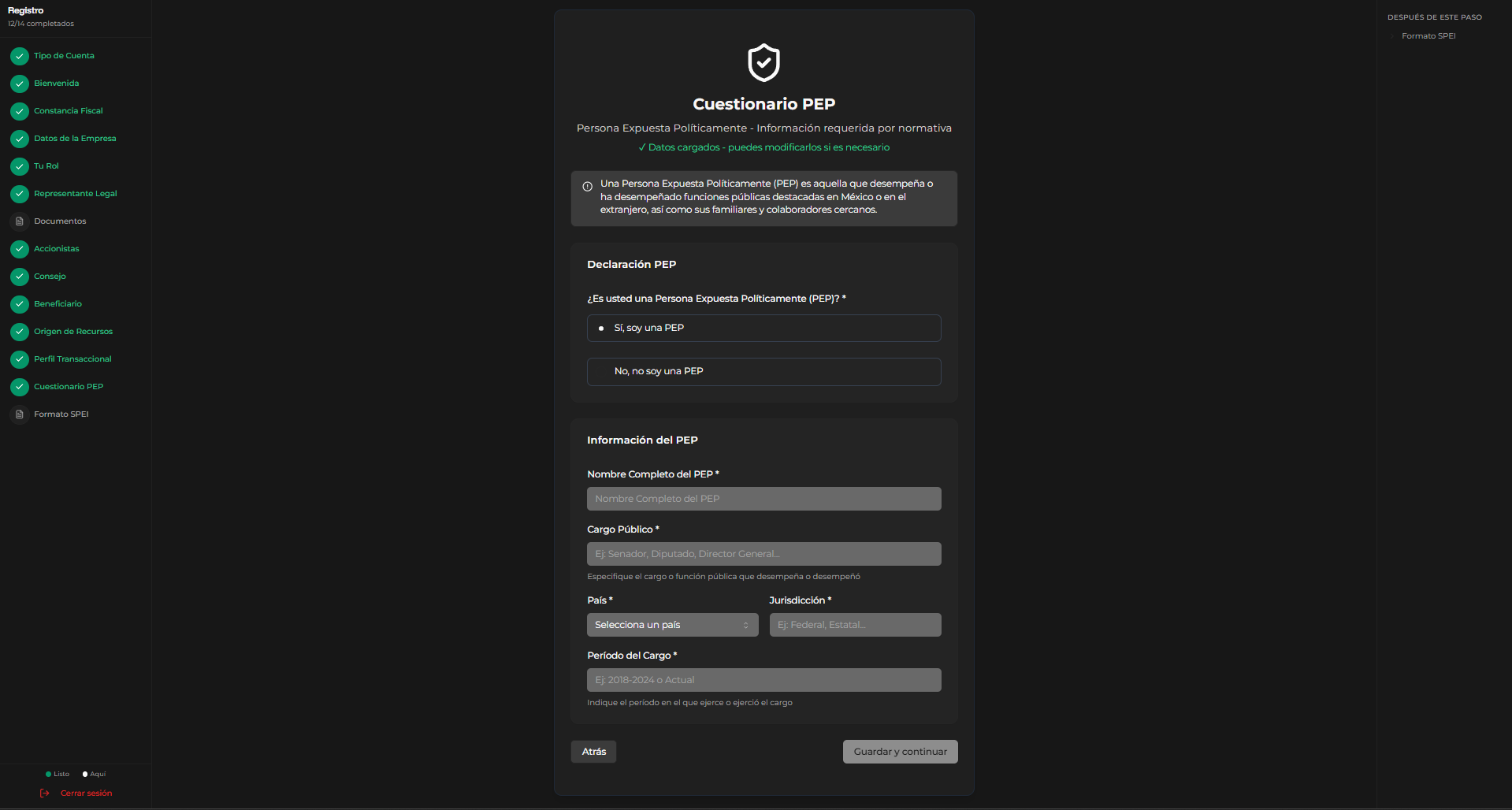The image size is (1512, 810).
Task: Click the check icon next to Bienvenida
Action: click(x=20, y=84)
